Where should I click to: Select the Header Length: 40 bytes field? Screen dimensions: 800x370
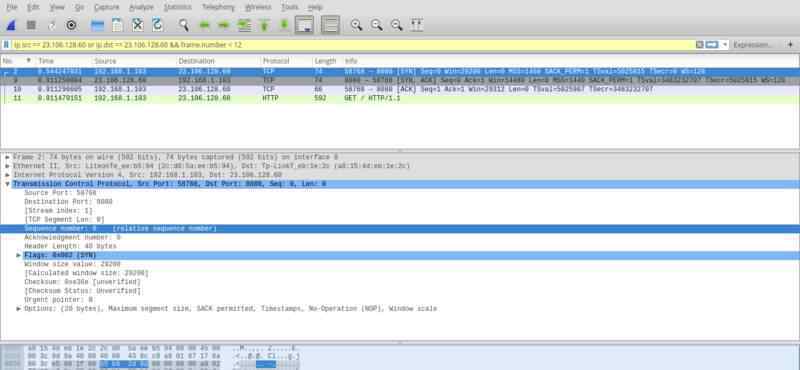[70, 246]
